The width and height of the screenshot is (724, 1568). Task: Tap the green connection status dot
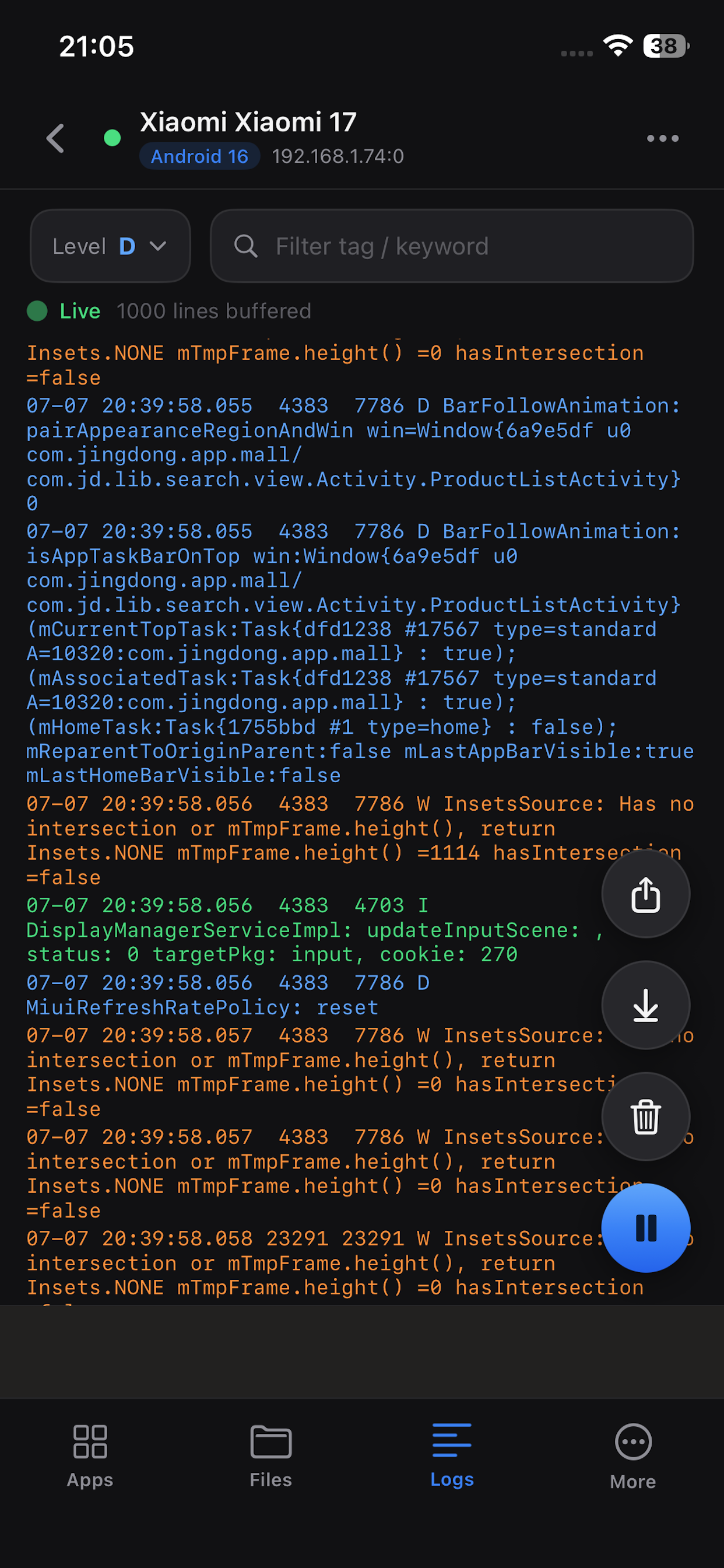(x=112, y=138)
